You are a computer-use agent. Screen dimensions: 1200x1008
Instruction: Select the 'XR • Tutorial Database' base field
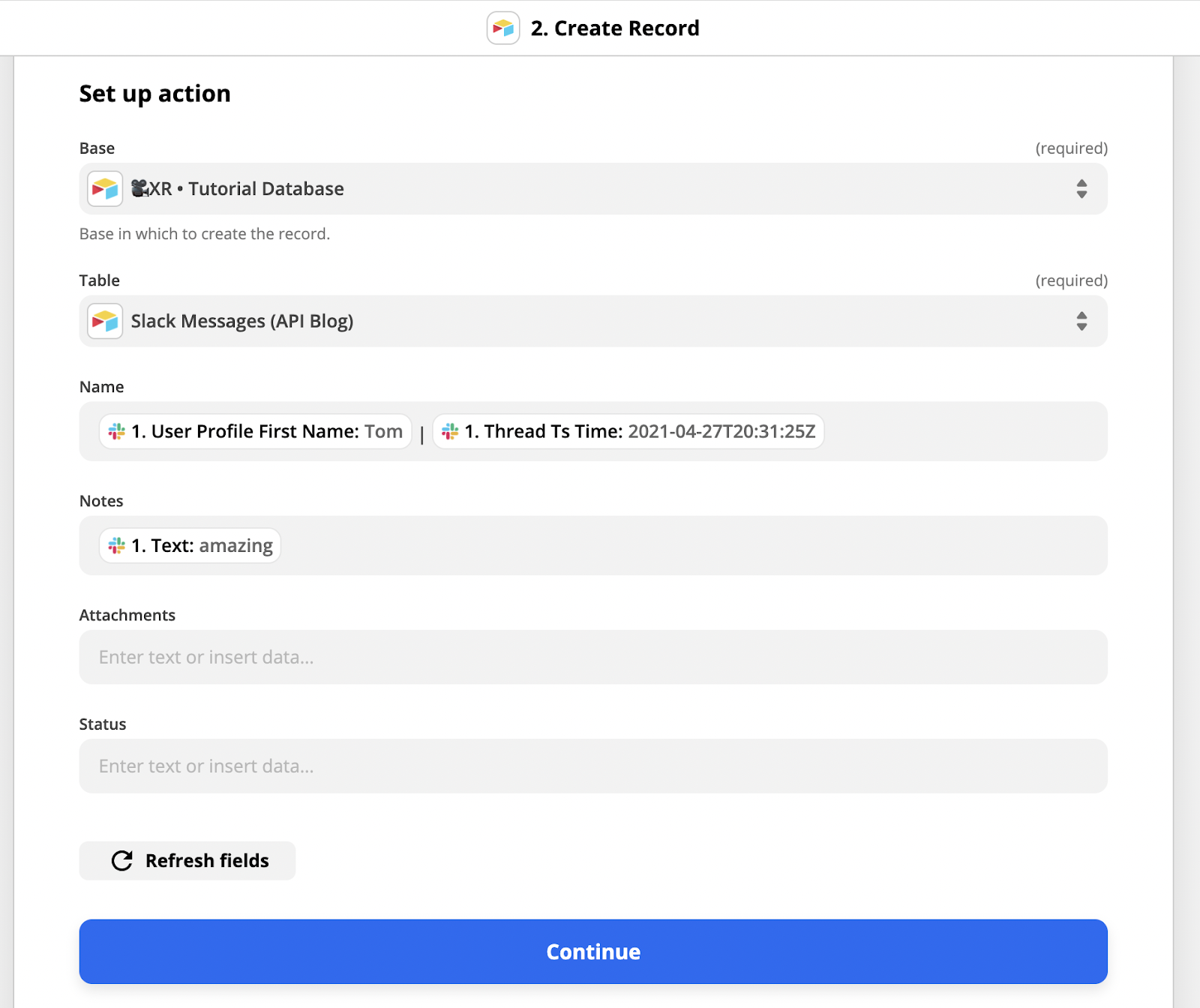tap(593, 189)
